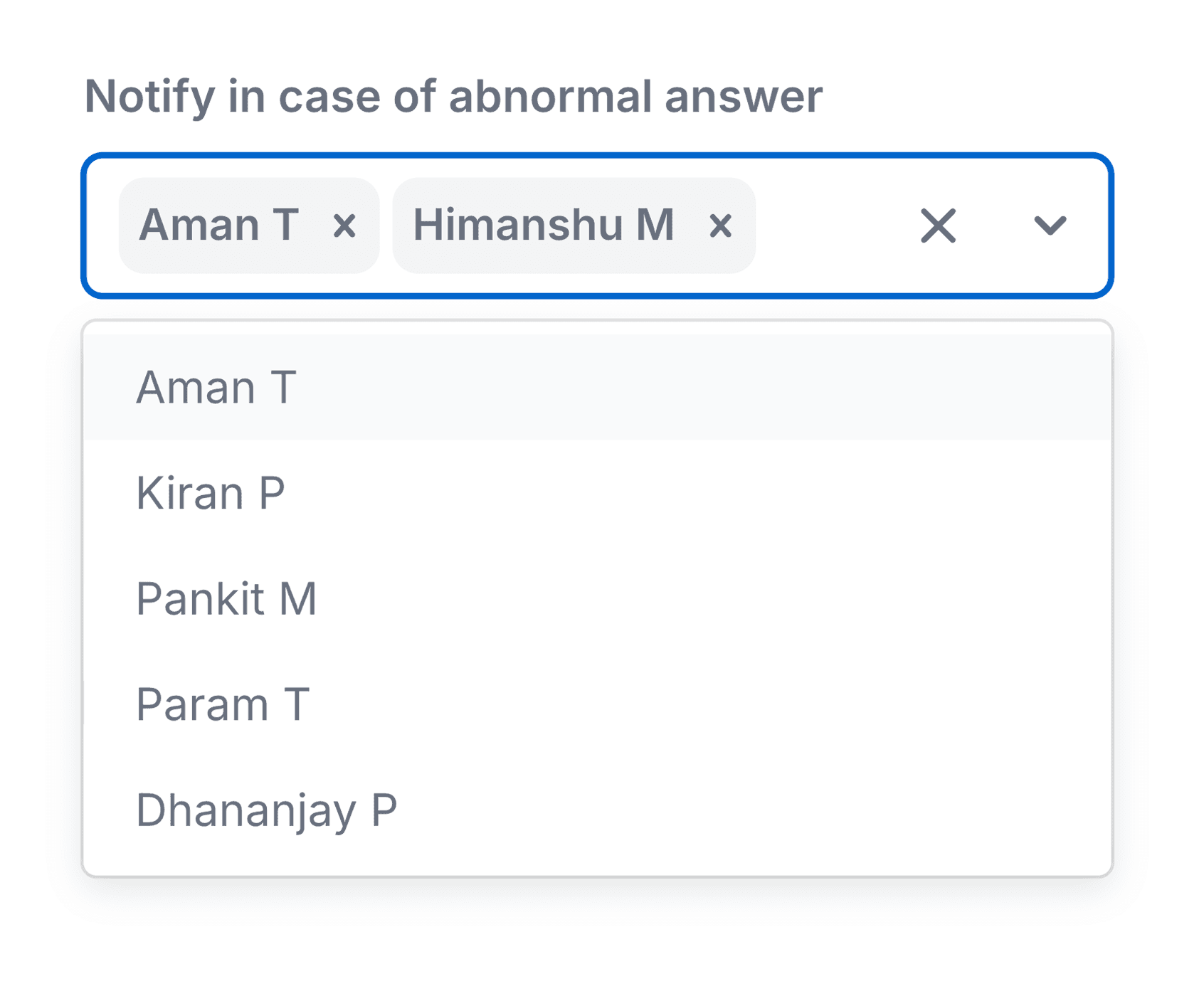Click the X beside Himanshu M
1204x996 pixels.
click(x=722, y=226)
